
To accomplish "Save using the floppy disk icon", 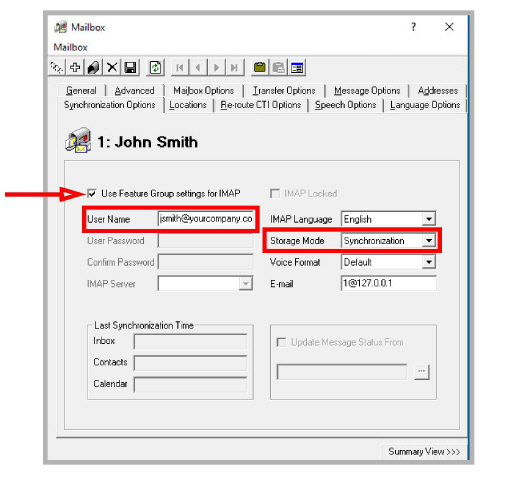I will pyautogui.click(x=130, y=68).
